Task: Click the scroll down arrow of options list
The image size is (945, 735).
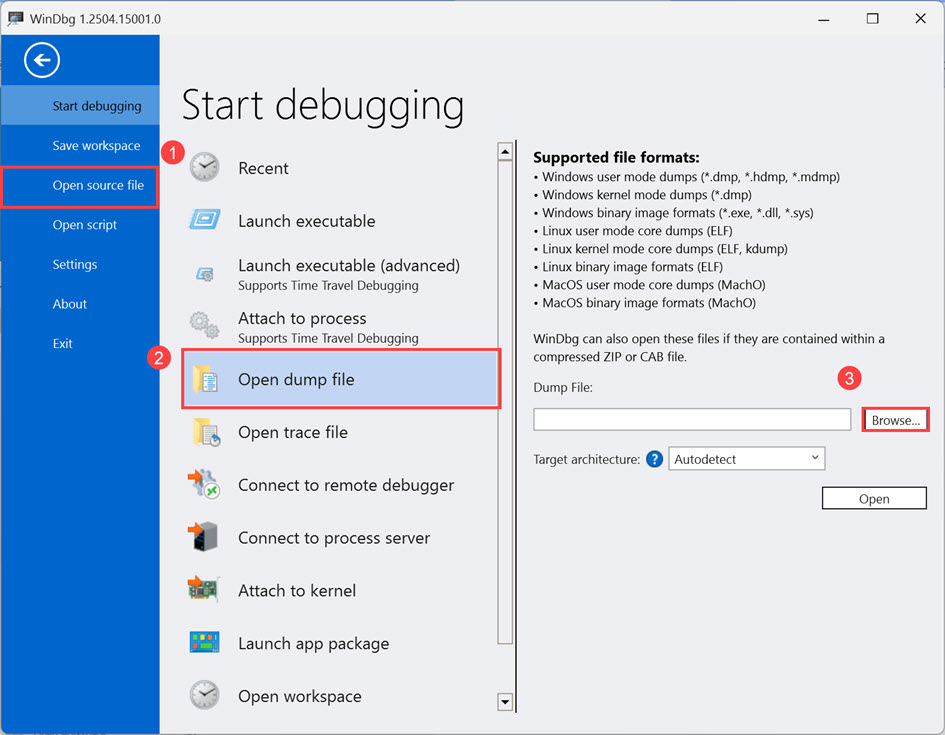Action: coord(505,702)
